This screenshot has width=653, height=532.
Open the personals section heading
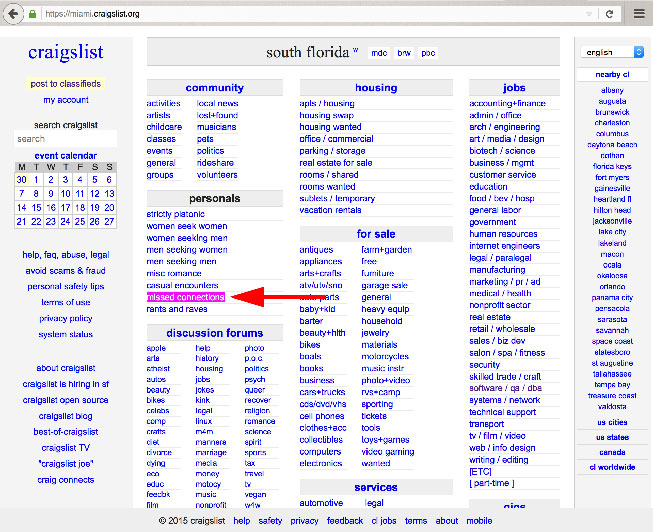click(x=214, y=198)
